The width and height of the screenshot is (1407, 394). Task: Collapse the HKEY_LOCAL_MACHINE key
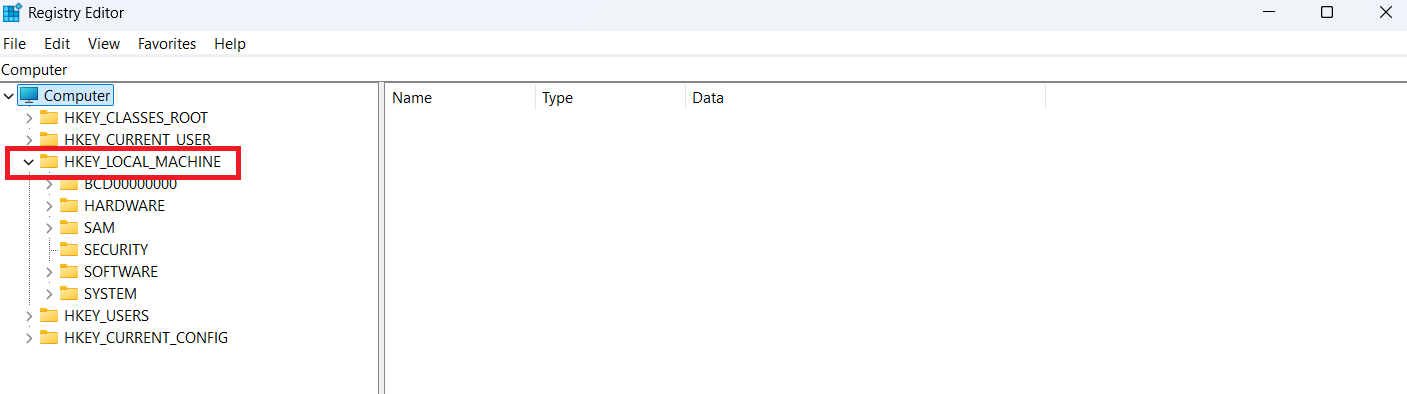point(29,161)
